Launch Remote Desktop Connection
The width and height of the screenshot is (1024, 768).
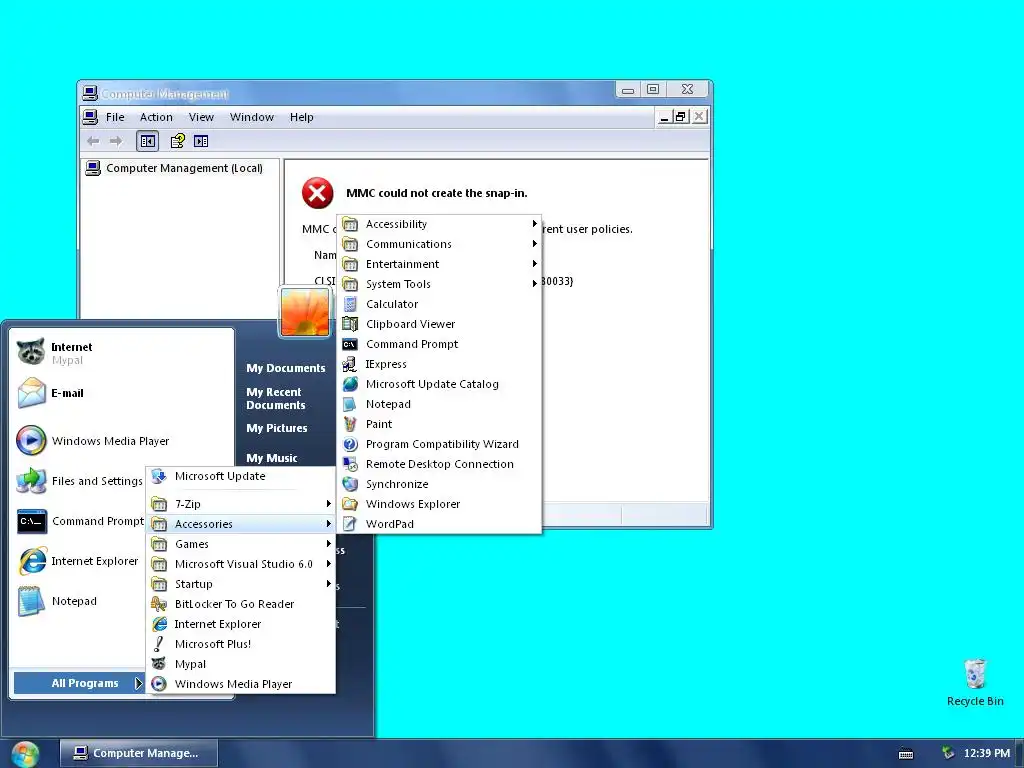tap(439, 464)
